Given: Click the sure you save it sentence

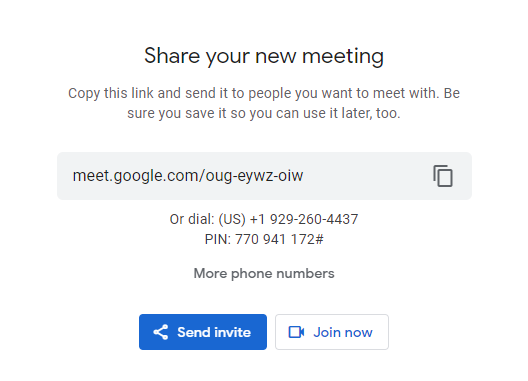Looking at the screenshot, I should [x=264, y=113].
